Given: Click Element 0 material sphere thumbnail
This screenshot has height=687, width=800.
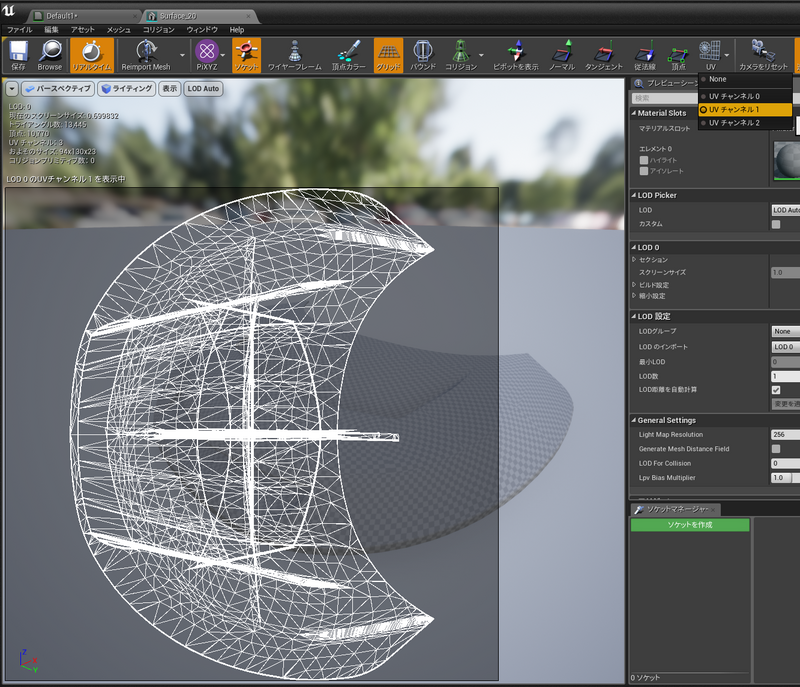Looking at the screenshot, I should pos(787,161).
